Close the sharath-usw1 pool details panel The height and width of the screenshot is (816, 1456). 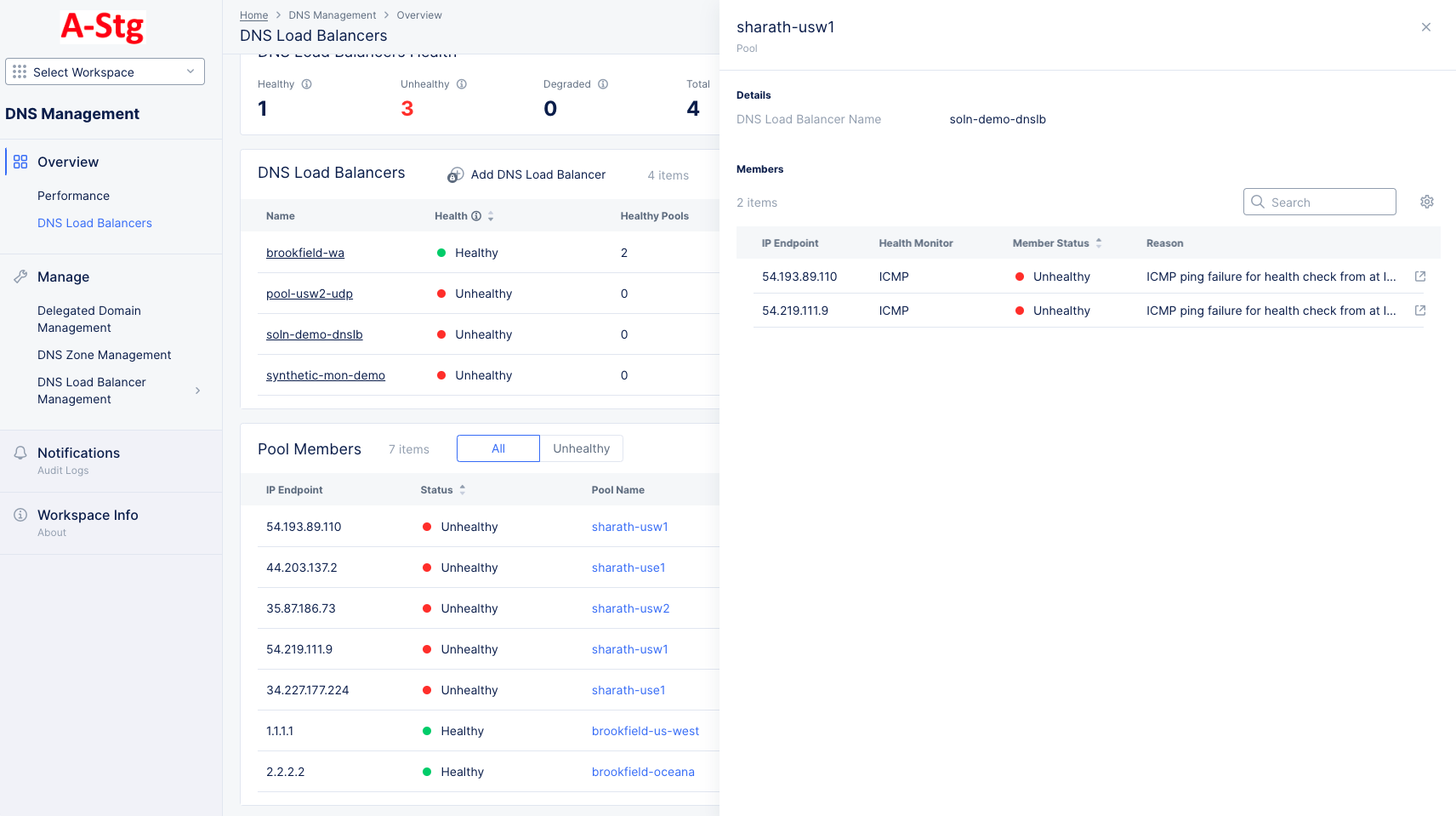[1425, 26]
